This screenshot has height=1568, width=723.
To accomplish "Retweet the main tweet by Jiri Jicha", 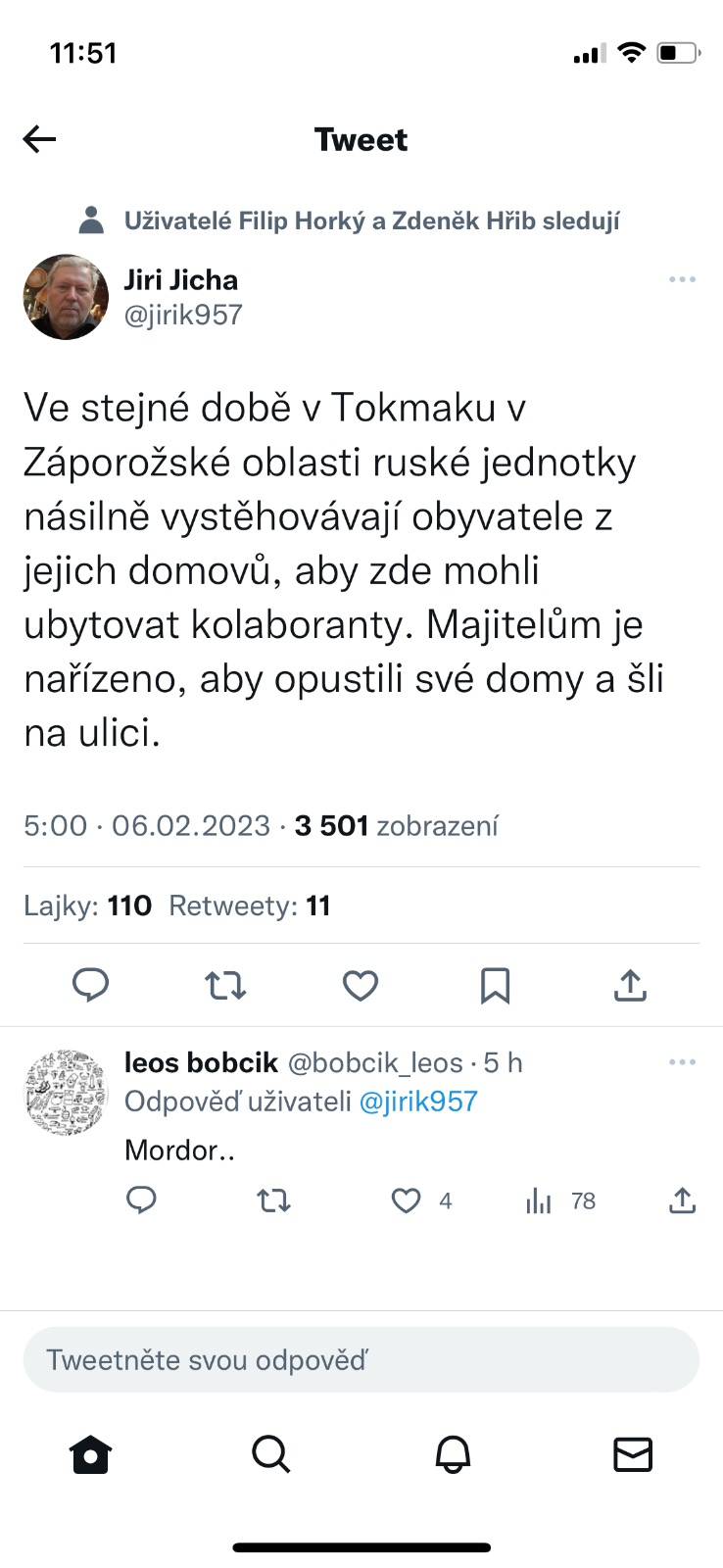I will click(225, 985).
